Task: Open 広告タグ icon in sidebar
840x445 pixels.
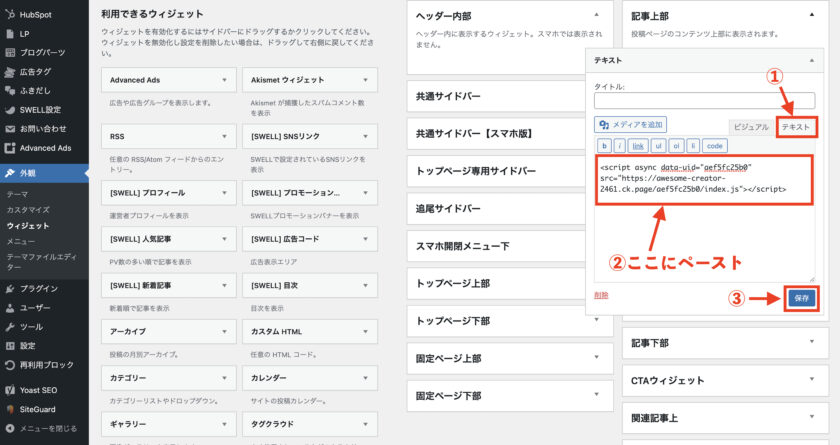Action: tap(10, 72)
